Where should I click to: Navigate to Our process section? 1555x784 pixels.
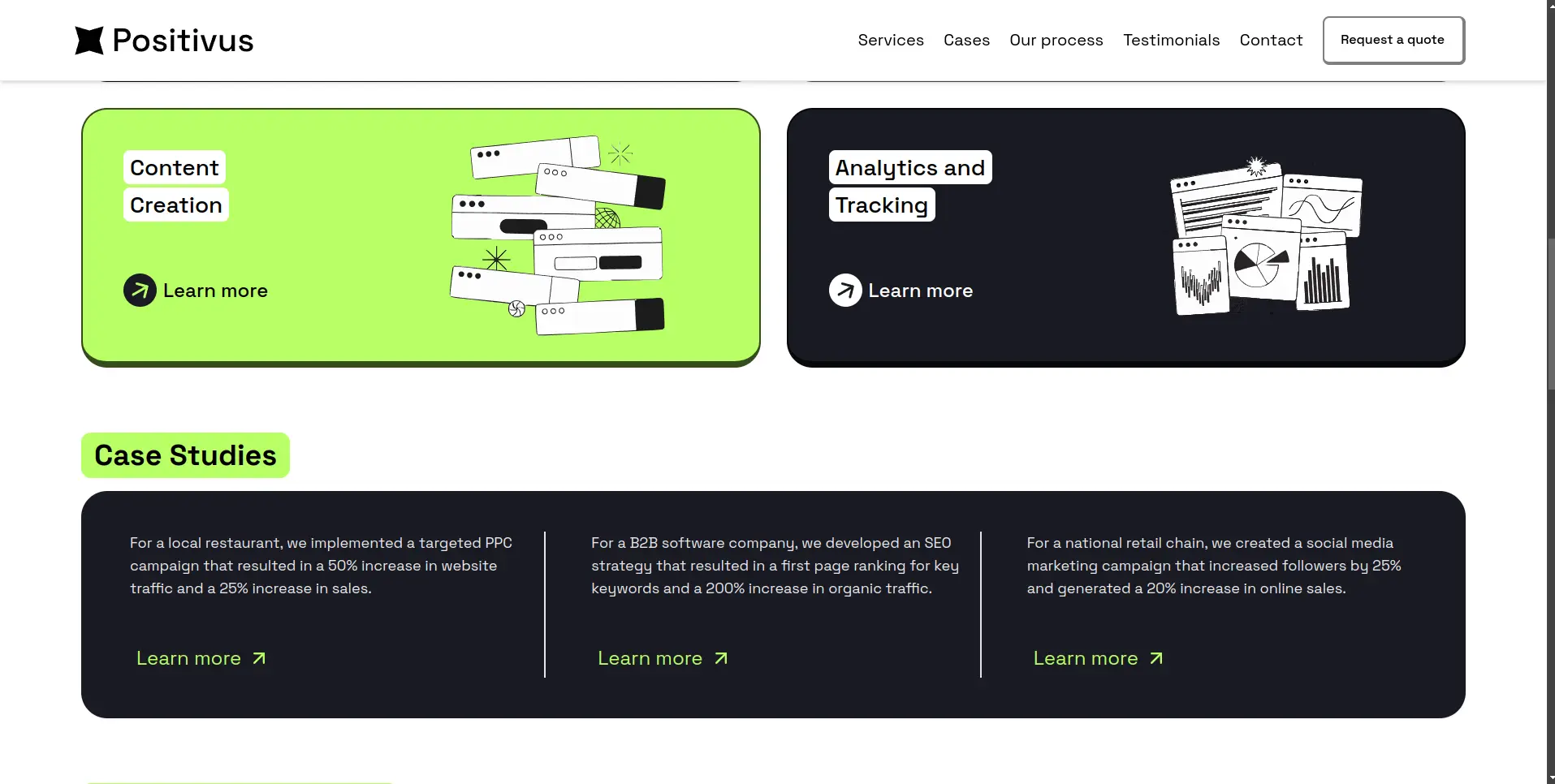(x=1056, y=41)
